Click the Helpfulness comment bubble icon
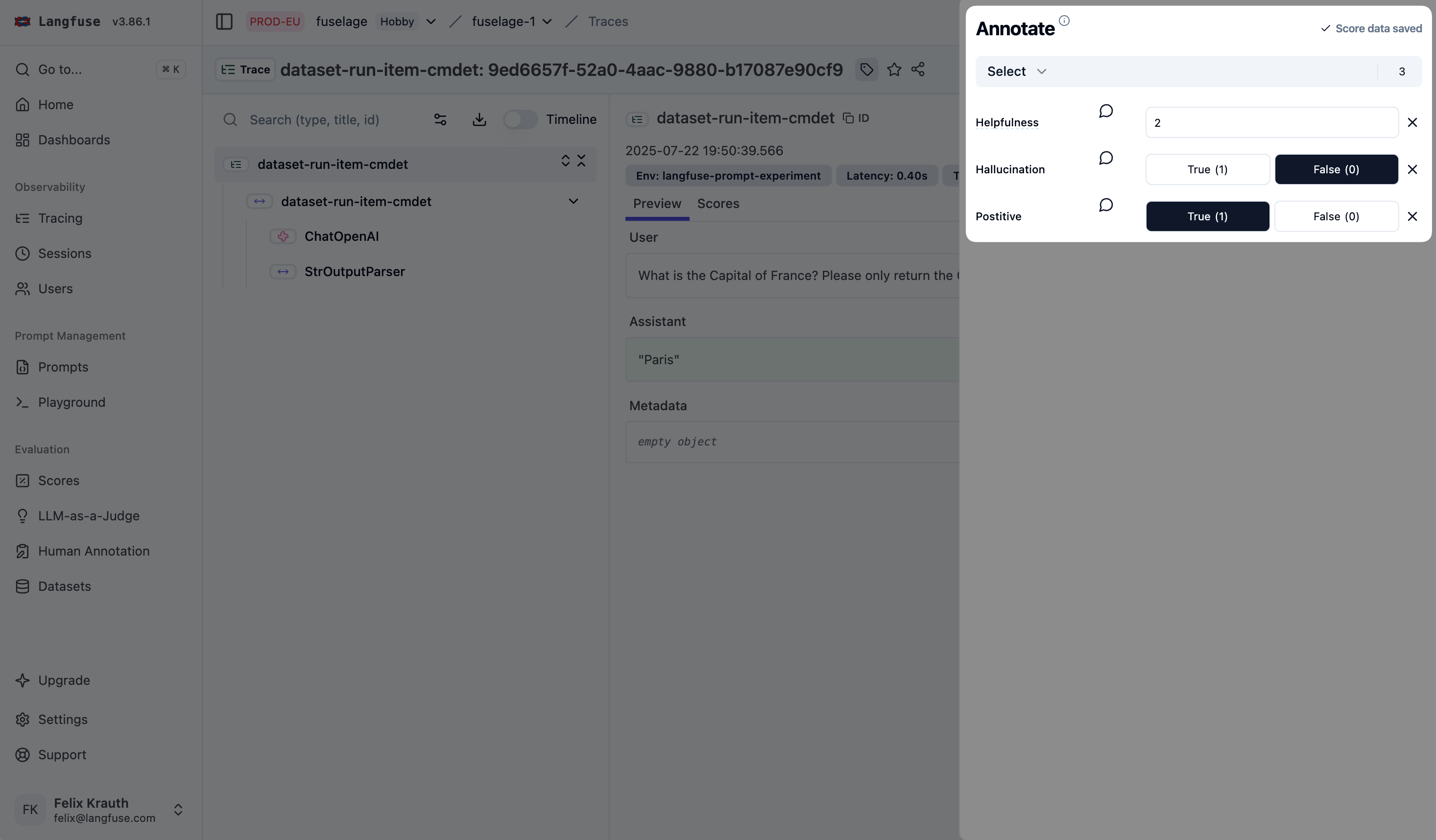This screenshot has width=1436, height=840. point(1105,111)
